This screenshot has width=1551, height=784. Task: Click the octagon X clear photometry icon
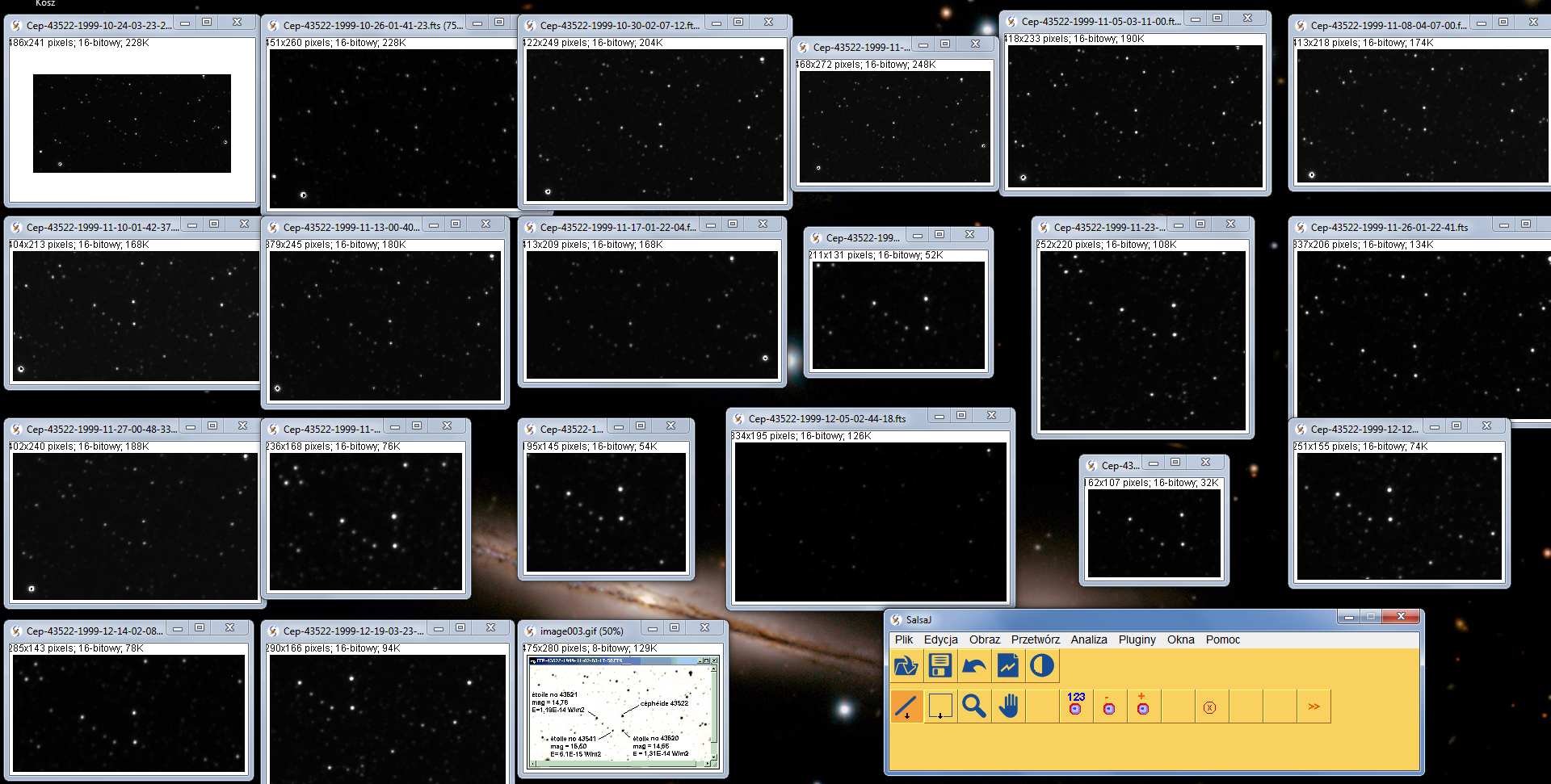click(x=1209, y=707)
